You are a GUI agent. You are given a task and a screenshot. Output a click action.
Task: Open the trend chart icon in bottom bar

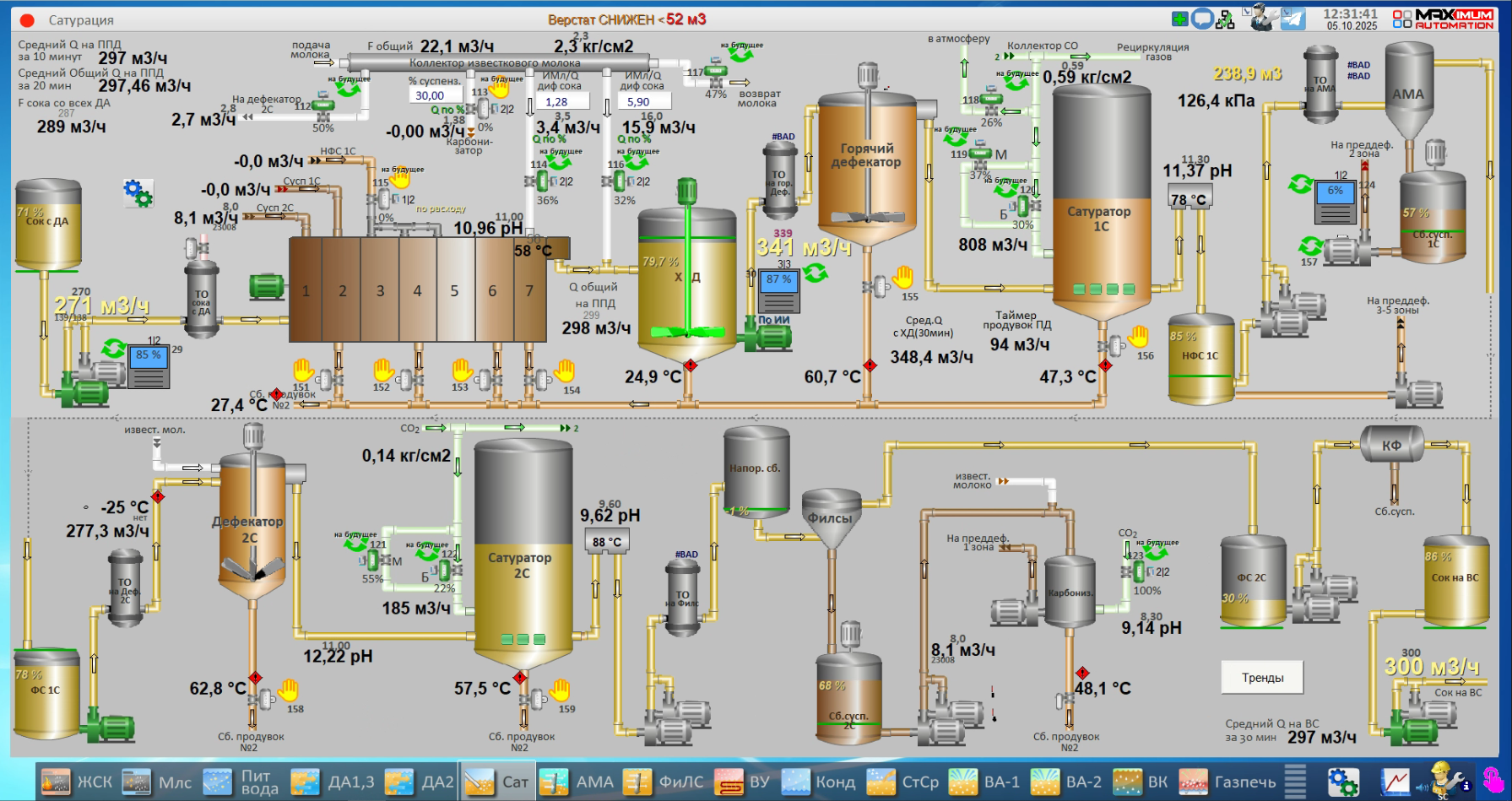pyautogui.click(x=1395, y=781)
